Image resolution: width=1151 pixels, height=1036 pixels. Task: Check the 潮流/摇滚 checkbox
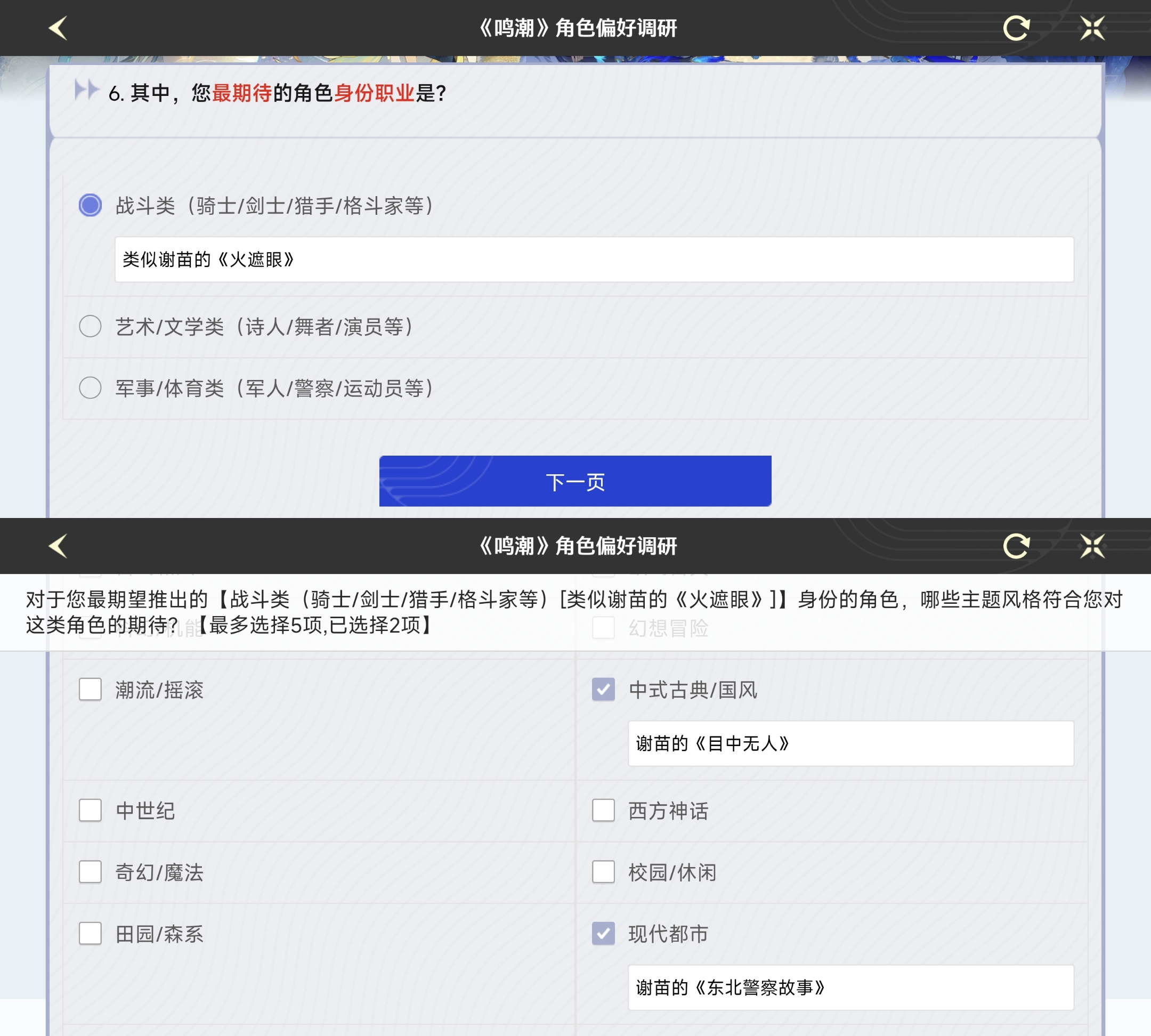click(90, 690)
